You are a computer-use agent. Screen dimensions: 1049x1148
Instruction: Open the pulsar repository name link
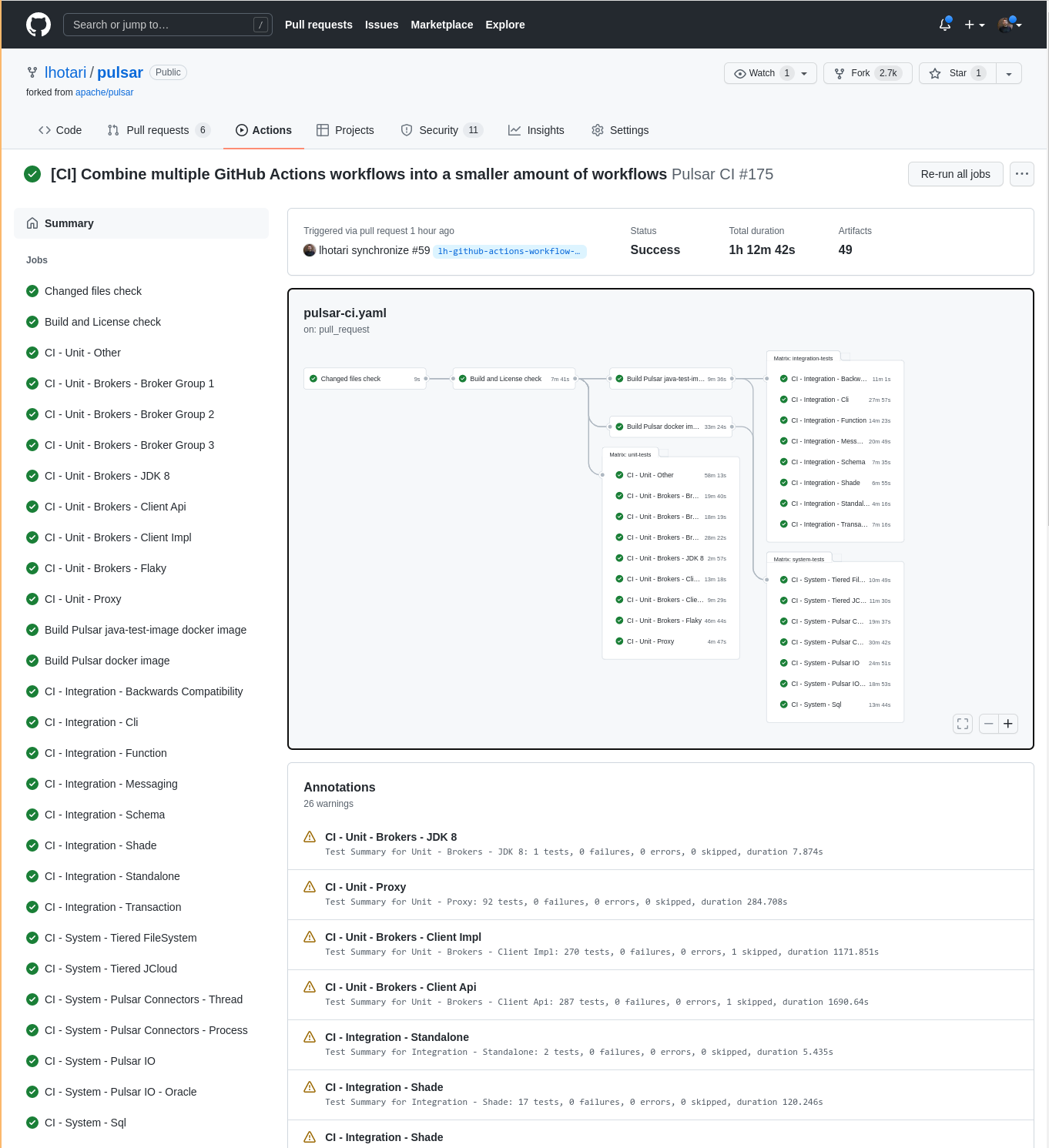120,72
